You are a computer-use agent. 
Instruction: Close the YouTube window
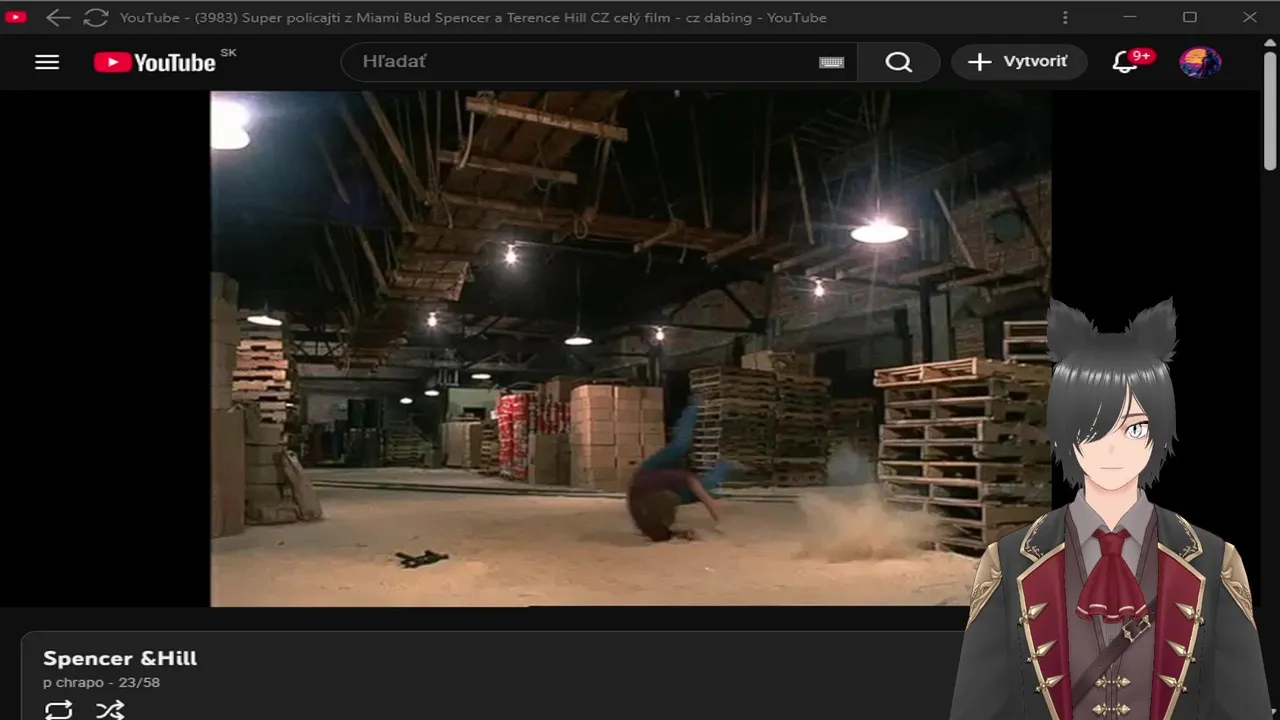(x=1250, y=17)
